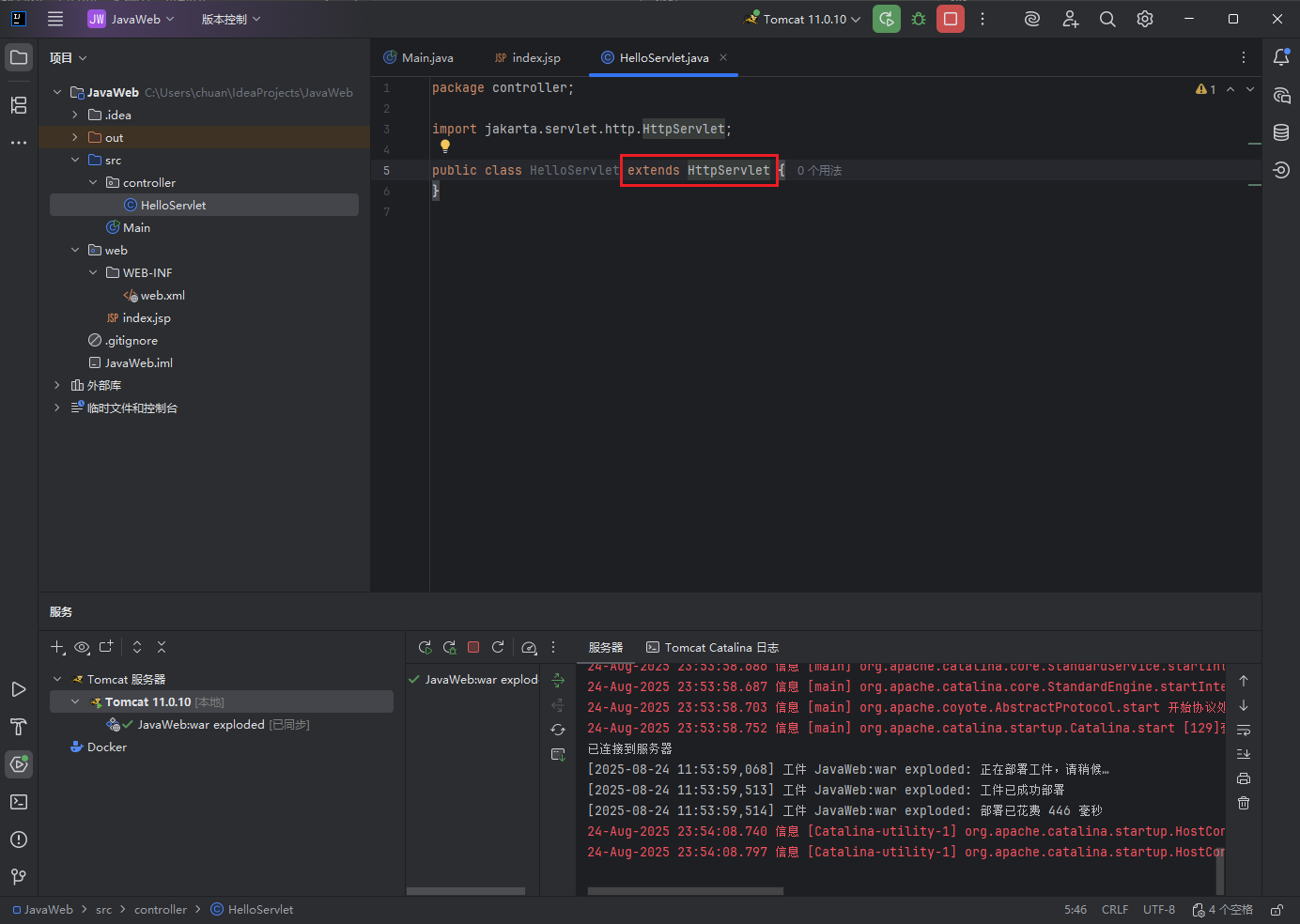This screenshot has width=1300, height=924.
Task: Switch to the Main.java tab
Action: tap(419, 57)
